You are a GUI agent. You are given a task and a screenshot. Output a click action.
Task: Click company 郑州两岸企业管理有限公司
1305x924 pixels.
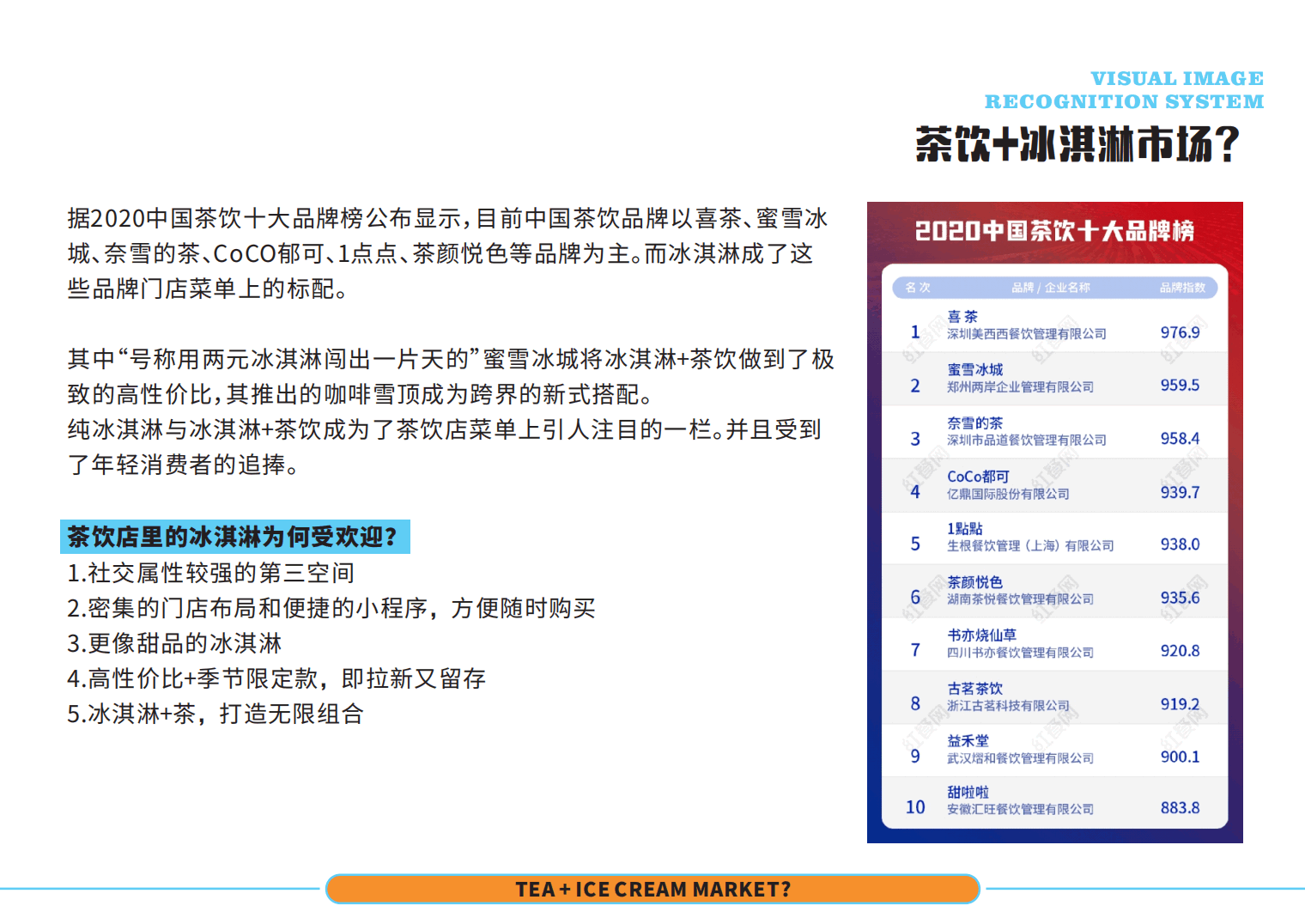1021,387
